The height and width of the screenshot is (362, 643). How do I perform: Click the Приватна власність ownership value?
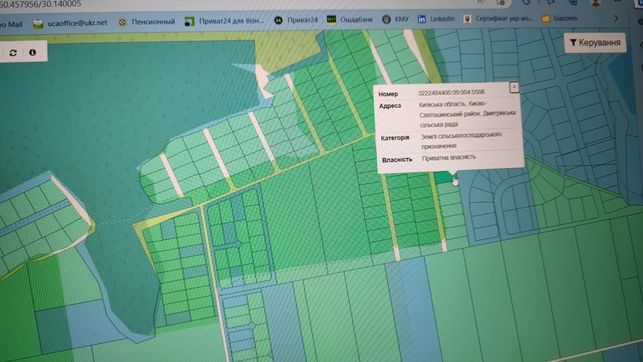(x=449, y=157)
